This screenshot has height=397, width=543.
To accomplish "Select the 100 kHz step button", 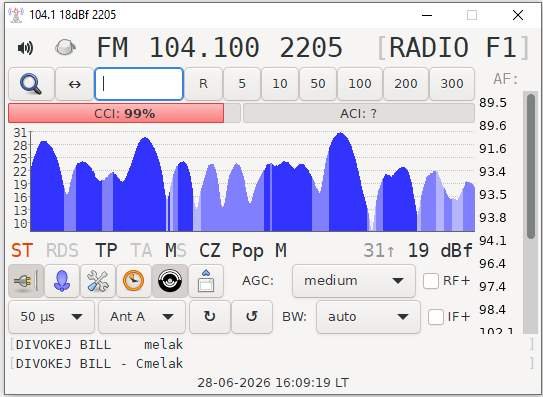I will 360,84.
